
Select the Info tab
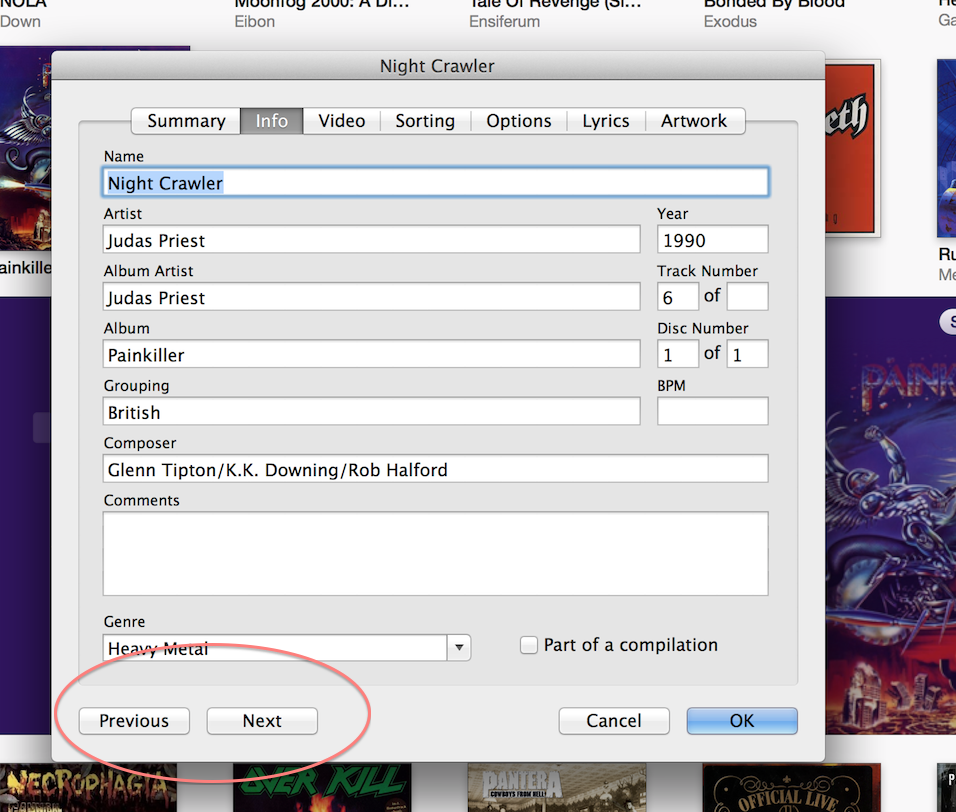tap(271, 121)
